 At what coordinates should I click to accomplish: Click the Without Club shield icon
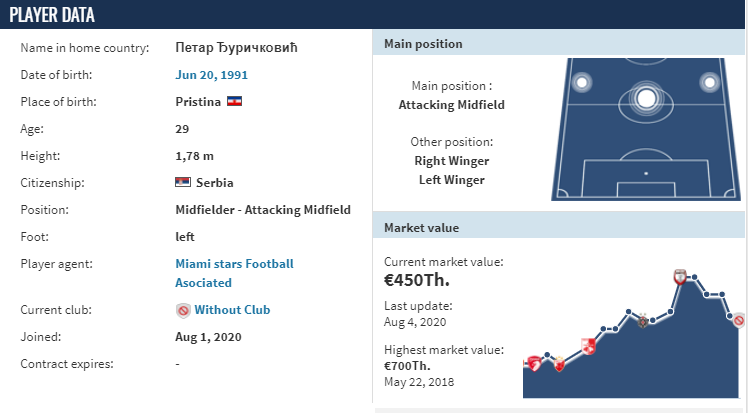coord(183,310)
